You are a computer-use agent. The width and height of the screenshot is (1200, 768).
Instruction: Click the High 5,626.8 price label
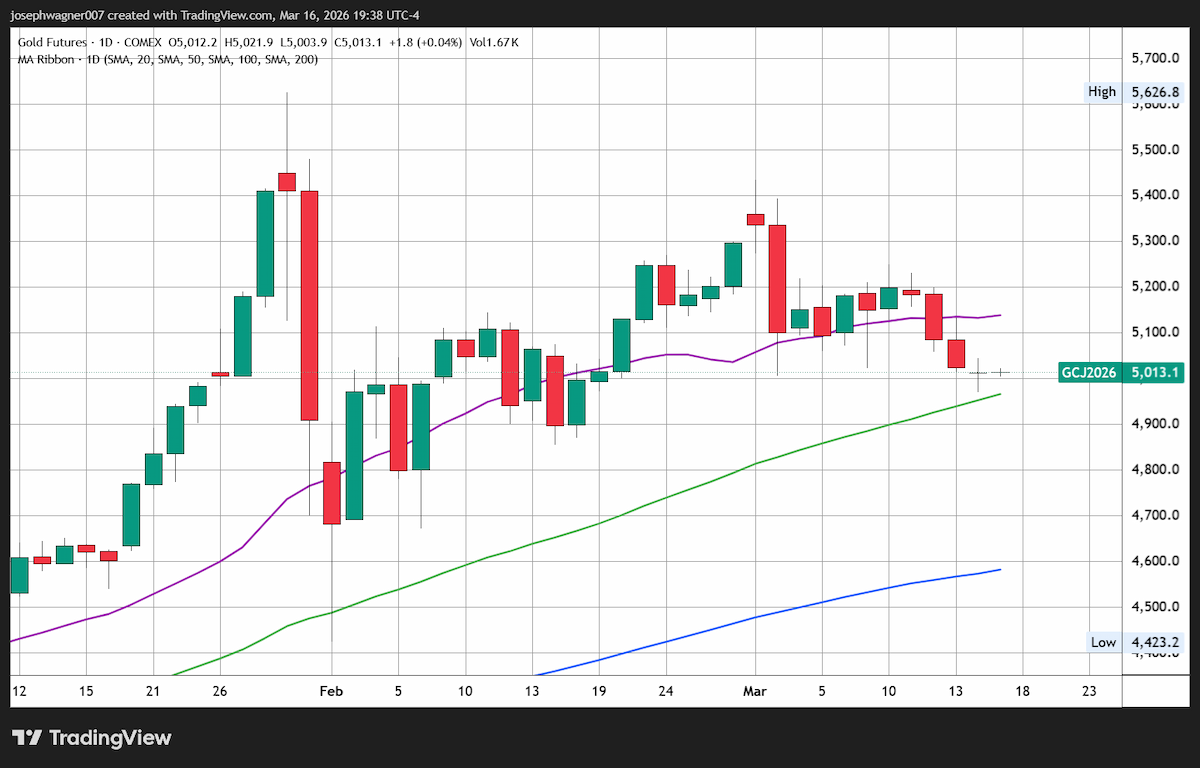(1137, 92)
